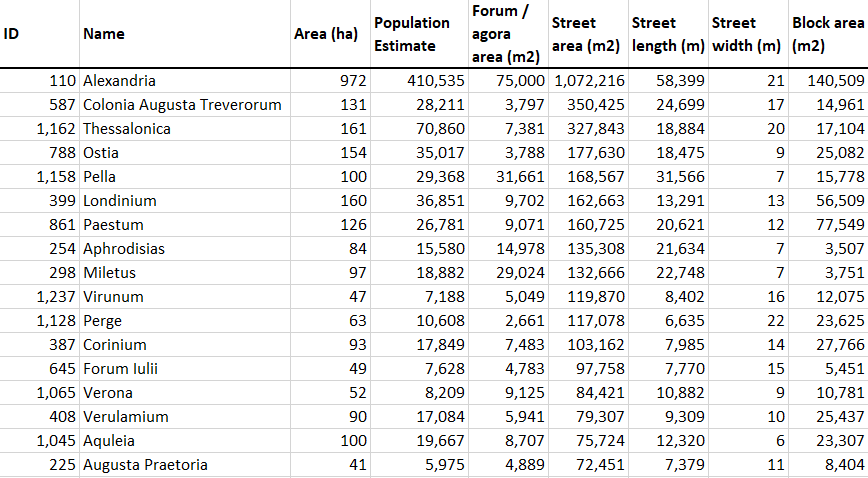The width and height of the screenshot is (868, 478).
Task: Select Treverorum's street area 350,425
Action: coord(588,105)
